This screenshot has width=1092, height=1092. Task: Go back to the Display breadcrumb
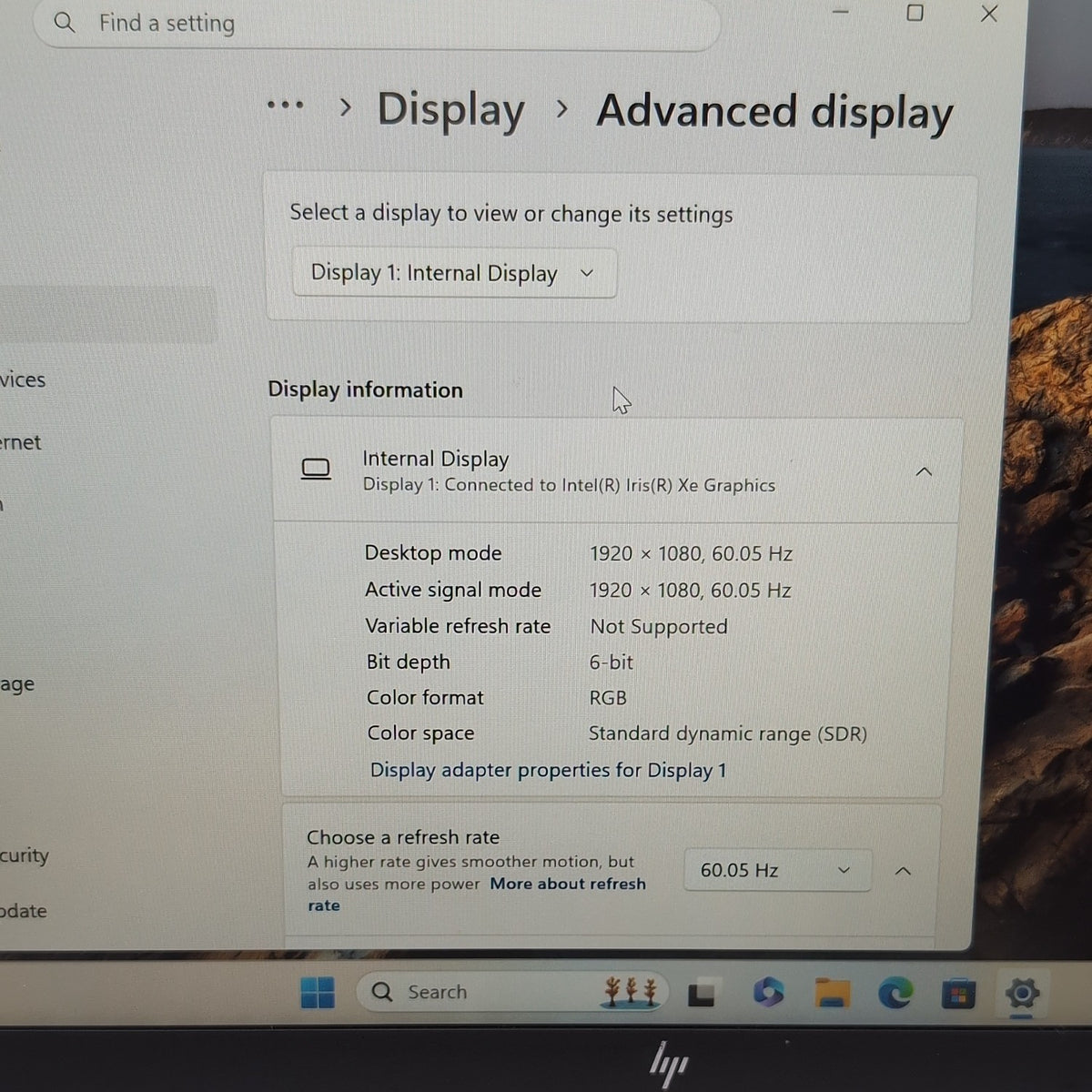click(x=450, y=110)
